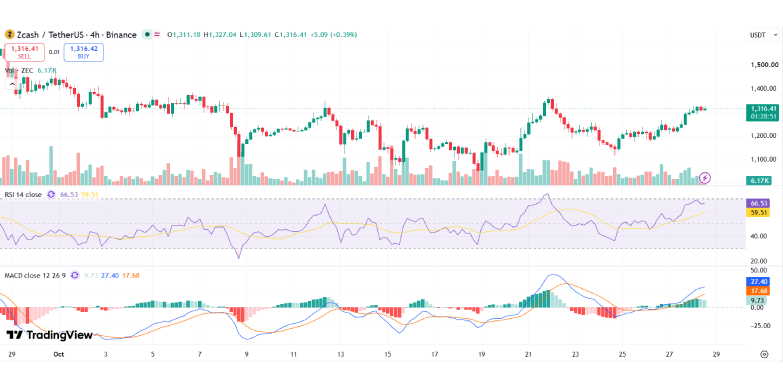Image resolution: width=783 pixels, height=388 pixels.
Task: Click the purple lightning bolt icon
Action: click(x=705, y=177)
